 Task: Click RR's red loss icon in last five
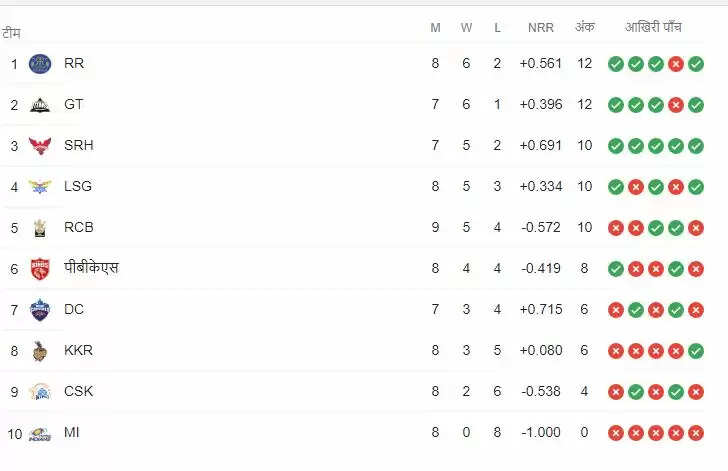click(x=676, y=64)
